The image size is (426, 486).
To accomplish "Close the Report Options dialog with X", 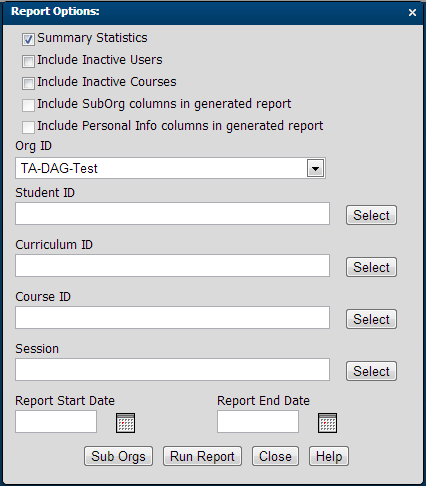I will click(x=412, y=13).
